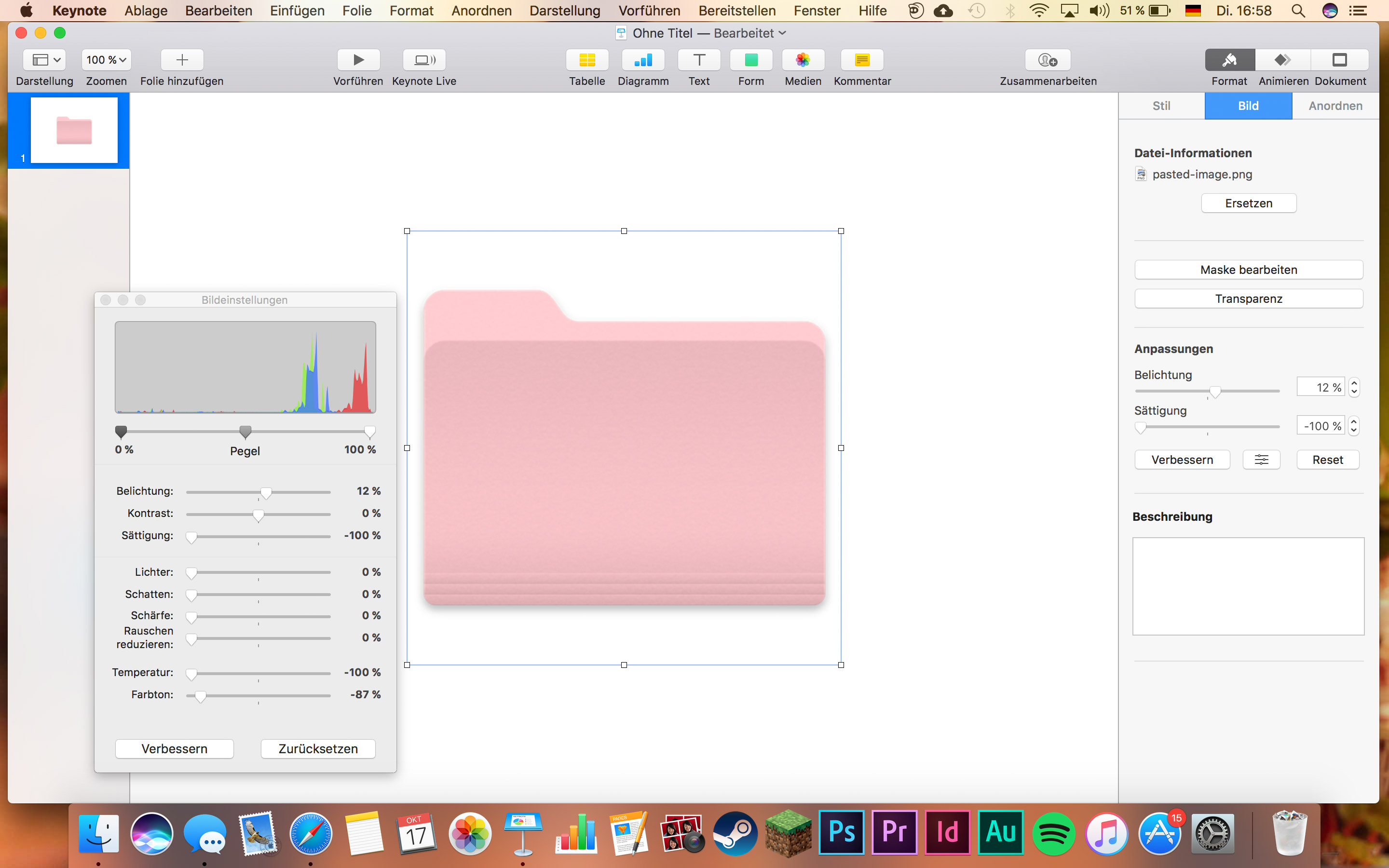Open the Darstellung view dropdown

click(x=45, y=60)
